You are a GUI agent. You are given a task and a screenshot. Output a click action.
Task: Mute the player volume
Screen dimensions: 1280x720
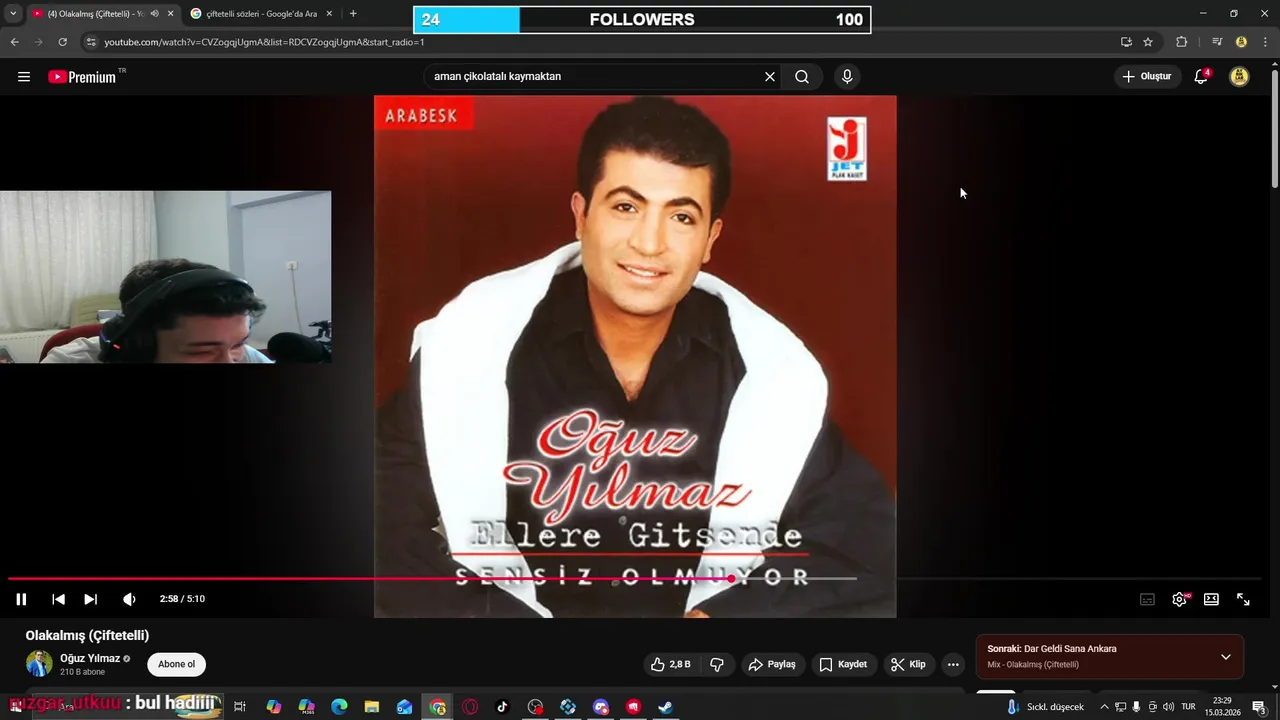point(129,599)
